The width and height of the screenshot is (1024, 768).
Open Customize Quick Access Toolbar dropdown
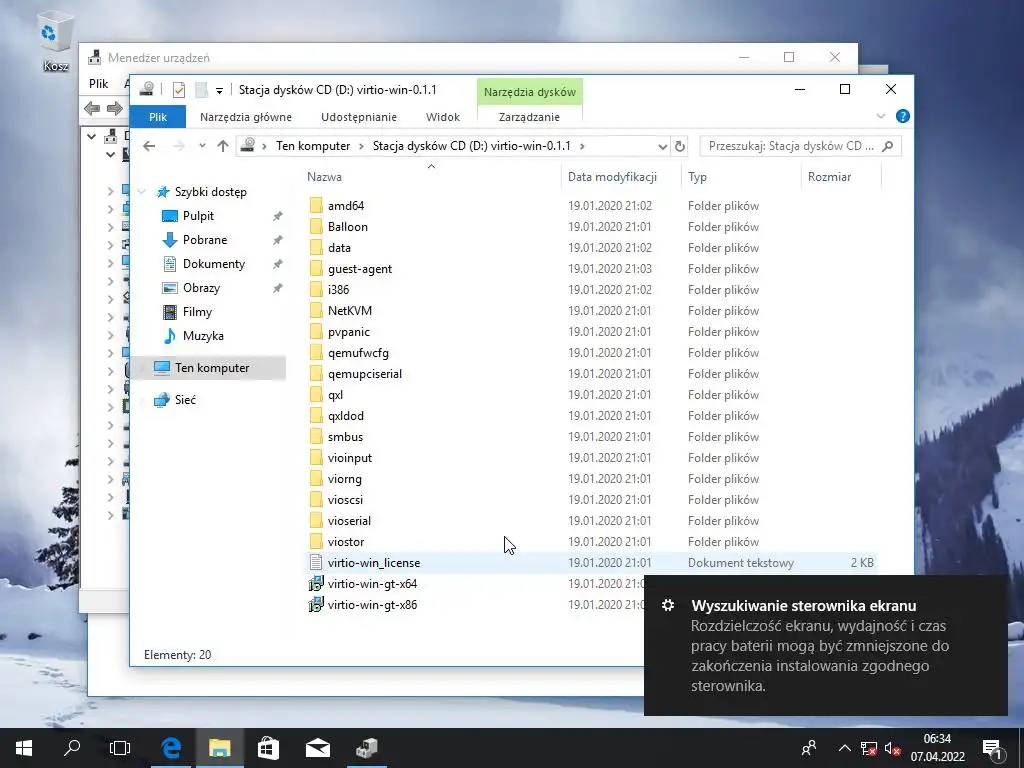coord(219,91)
